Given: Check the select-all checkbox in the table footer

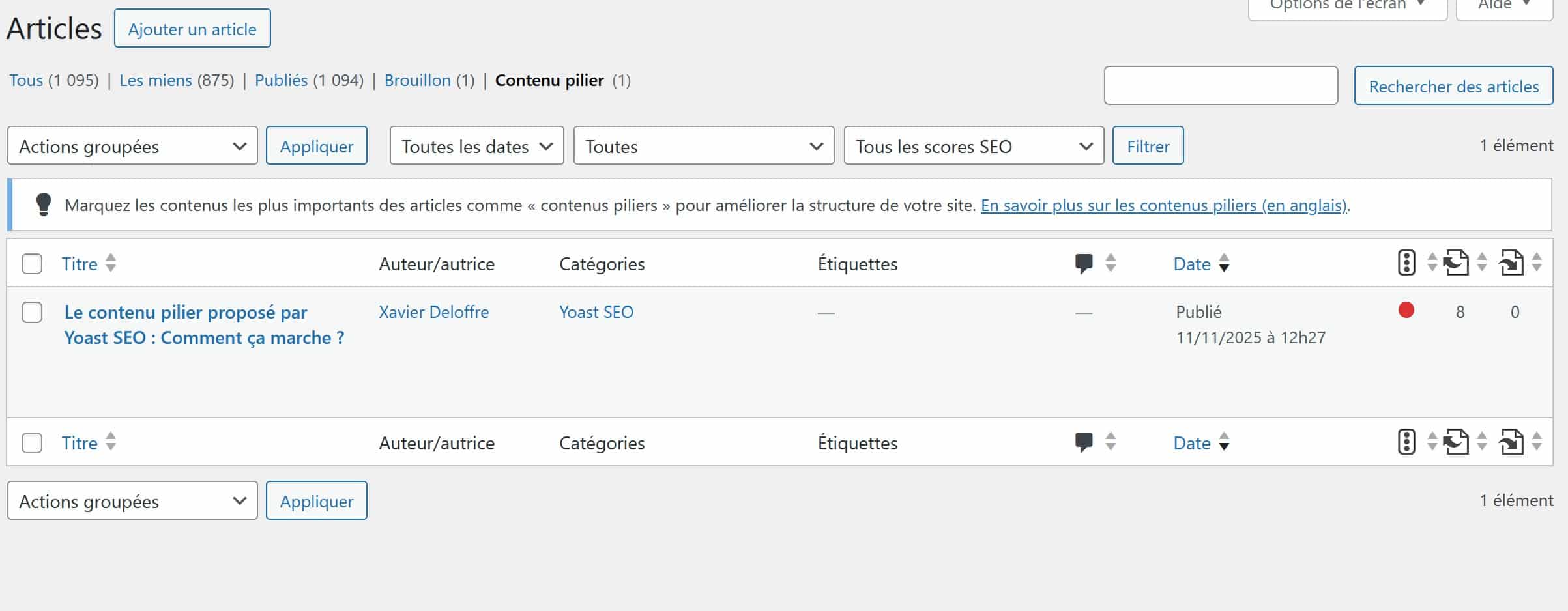Looking at the screenshot, I should (31, 442).
